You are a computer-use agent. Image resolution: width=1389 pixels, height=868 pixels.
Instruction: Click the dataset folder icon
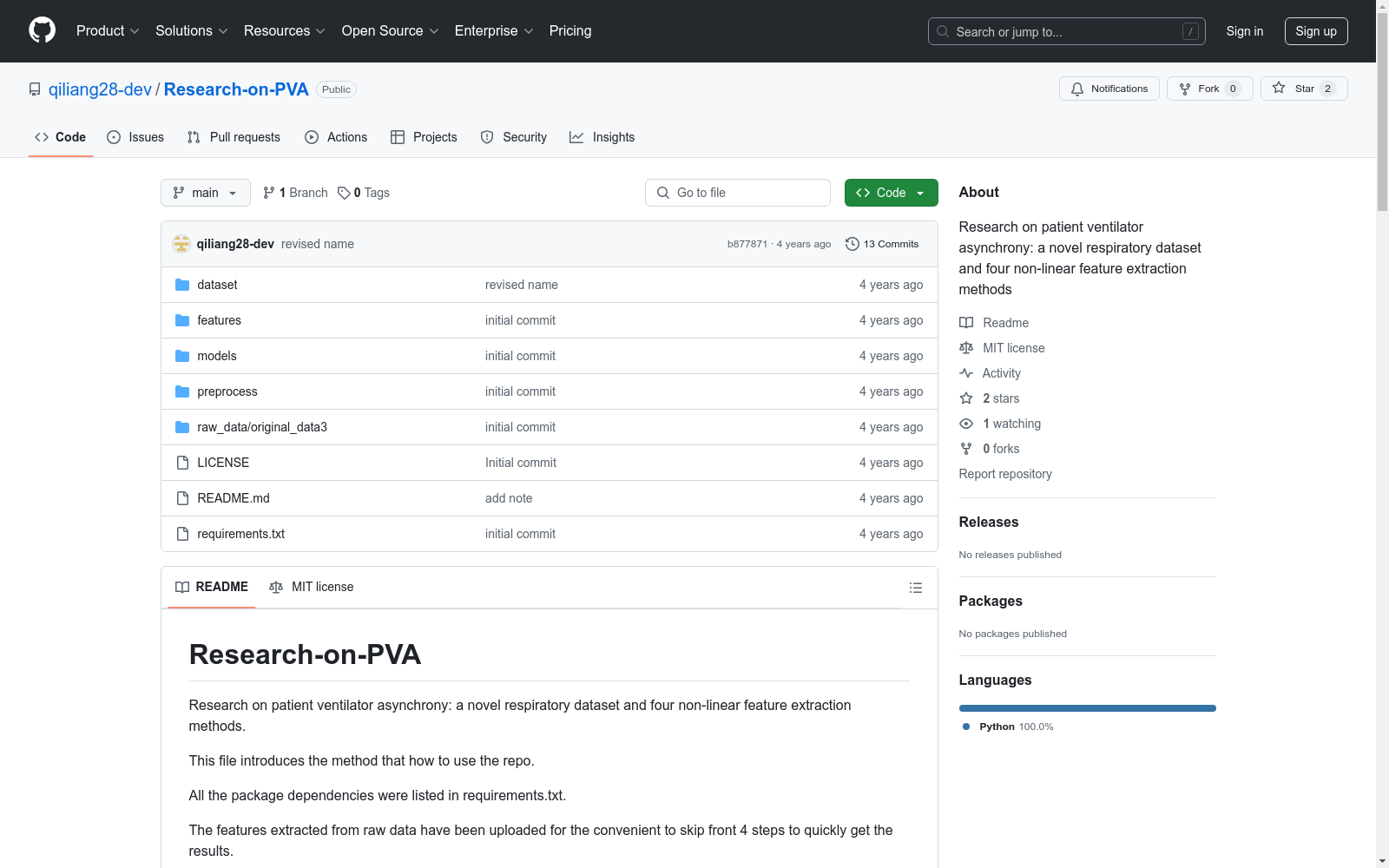tap(182, 285)
